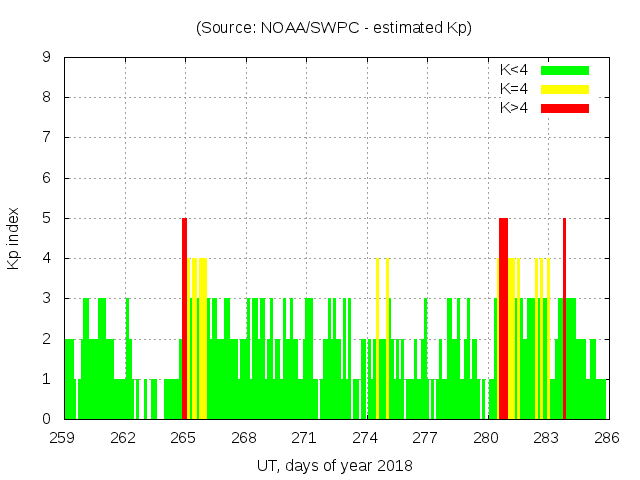Click the wide red bar near day 281
Image resolution: width=640 pixels, height=480 pixels.
503,320
